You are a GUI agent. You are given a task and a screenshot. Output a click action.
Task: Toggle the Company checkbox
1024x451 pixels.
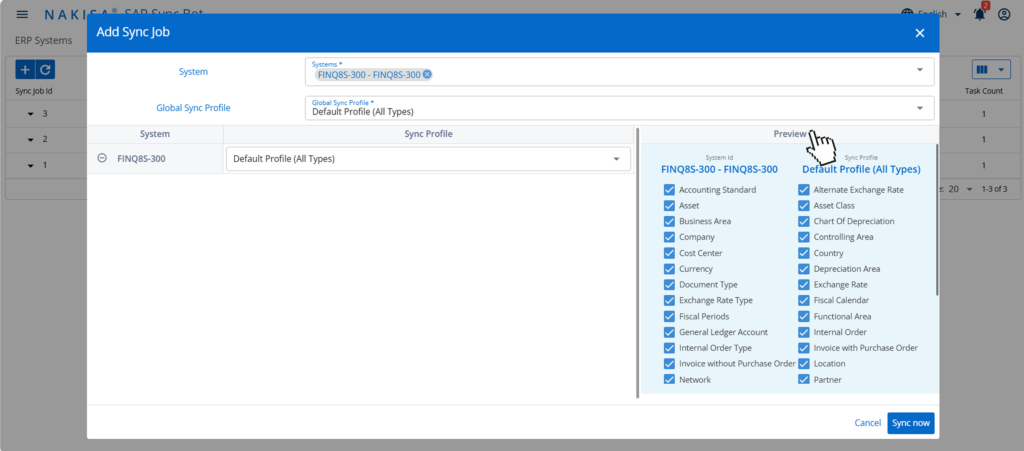pos(669,237)
